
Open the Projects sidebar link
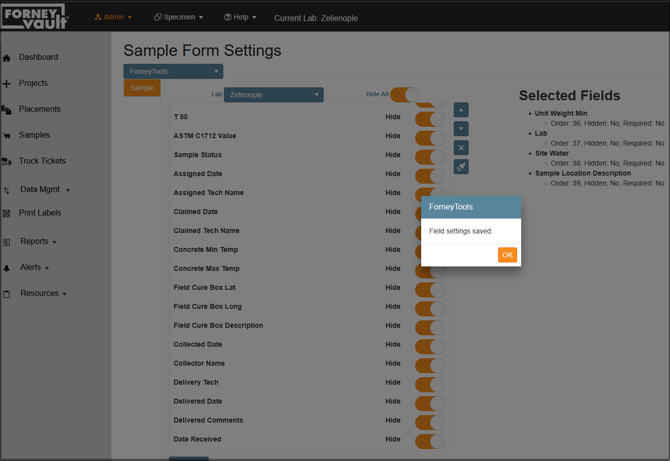pos(33,83)
